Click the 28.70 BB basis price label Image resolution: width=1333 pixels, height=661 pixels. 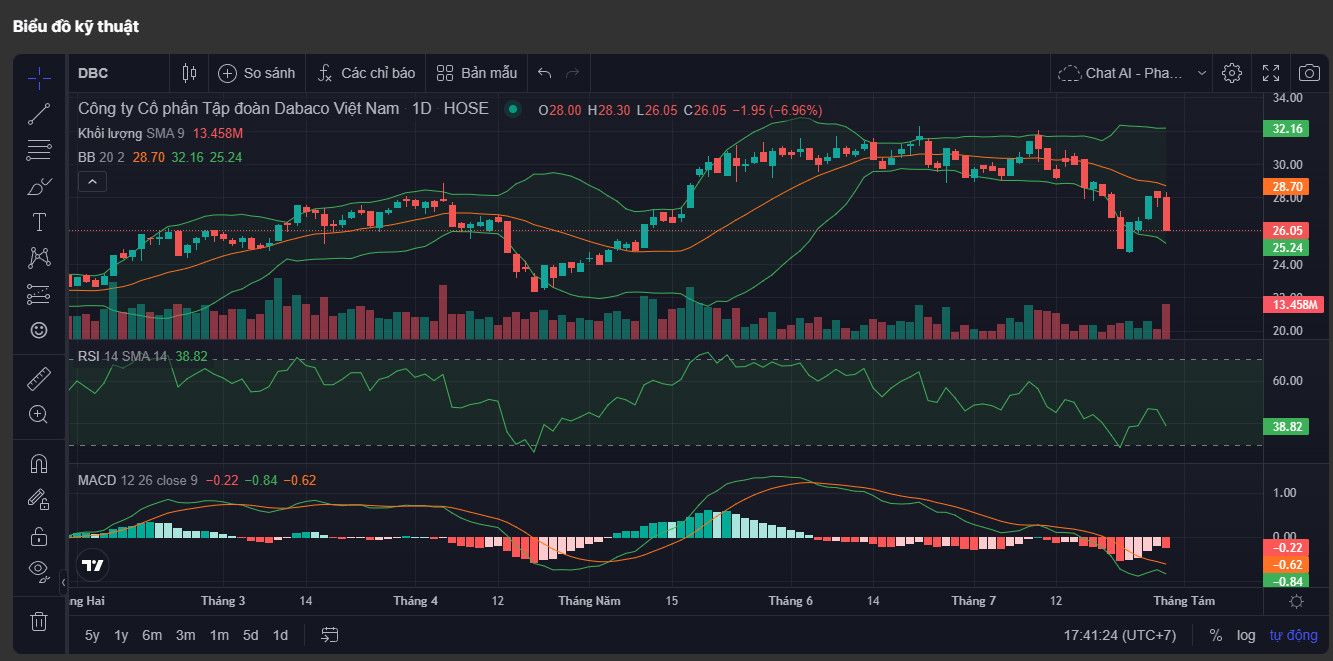click(1286, 186)
